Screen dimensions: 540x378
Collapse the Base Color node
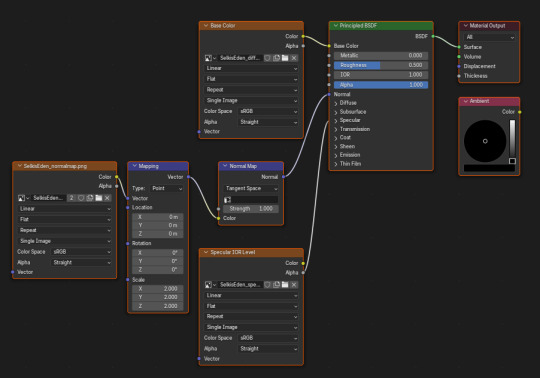pyautogui.click(x=206, y=25)
